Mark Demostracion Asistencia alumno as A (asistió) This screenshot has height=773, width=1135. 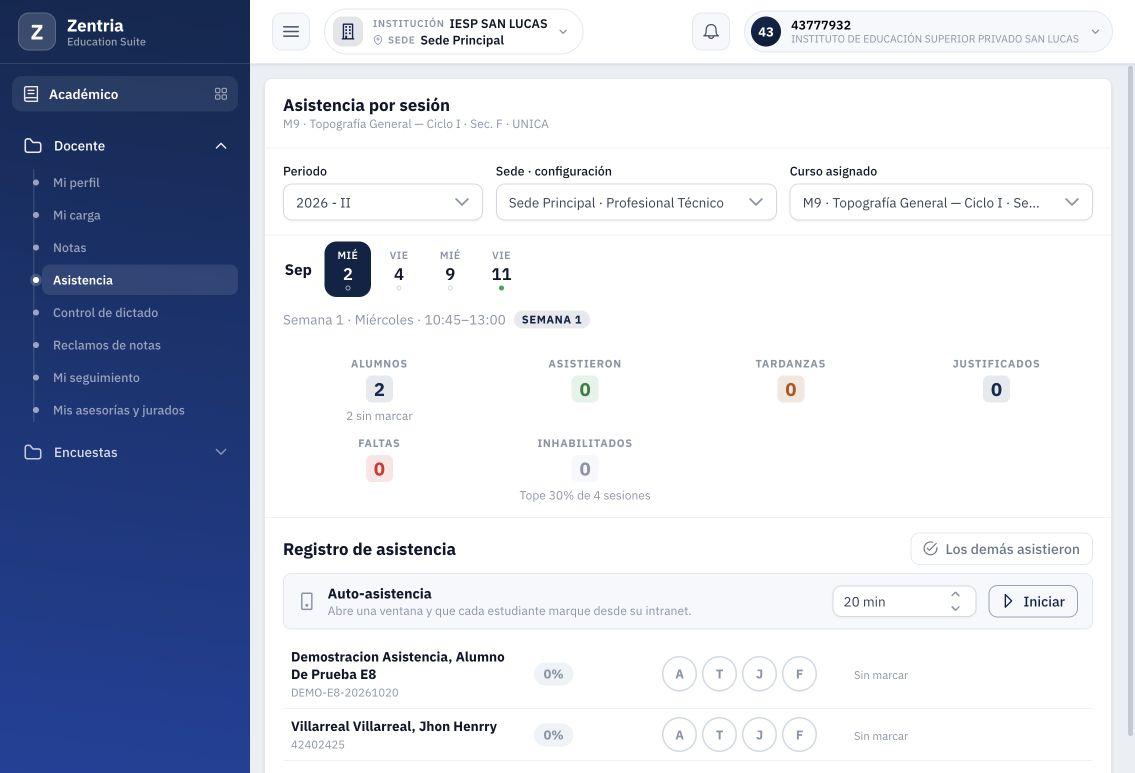(679, 674)
